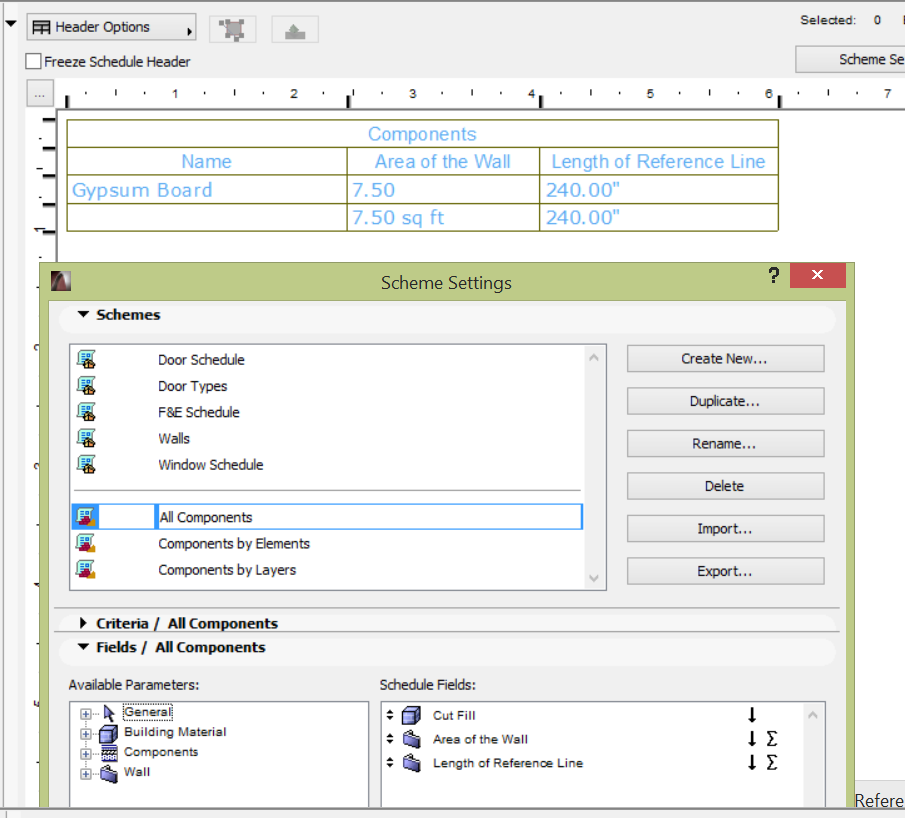Click the Components by Layers scheme icon

tap(86, 570)
